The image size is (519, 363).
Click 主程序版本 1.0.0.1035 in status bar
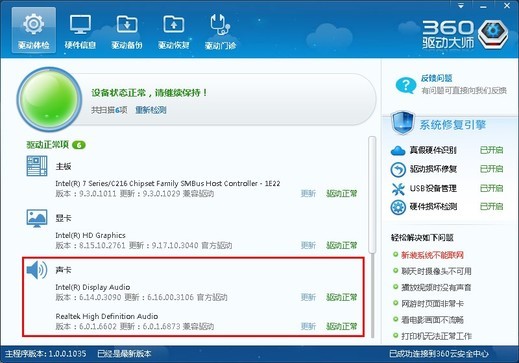click(46, 354)
